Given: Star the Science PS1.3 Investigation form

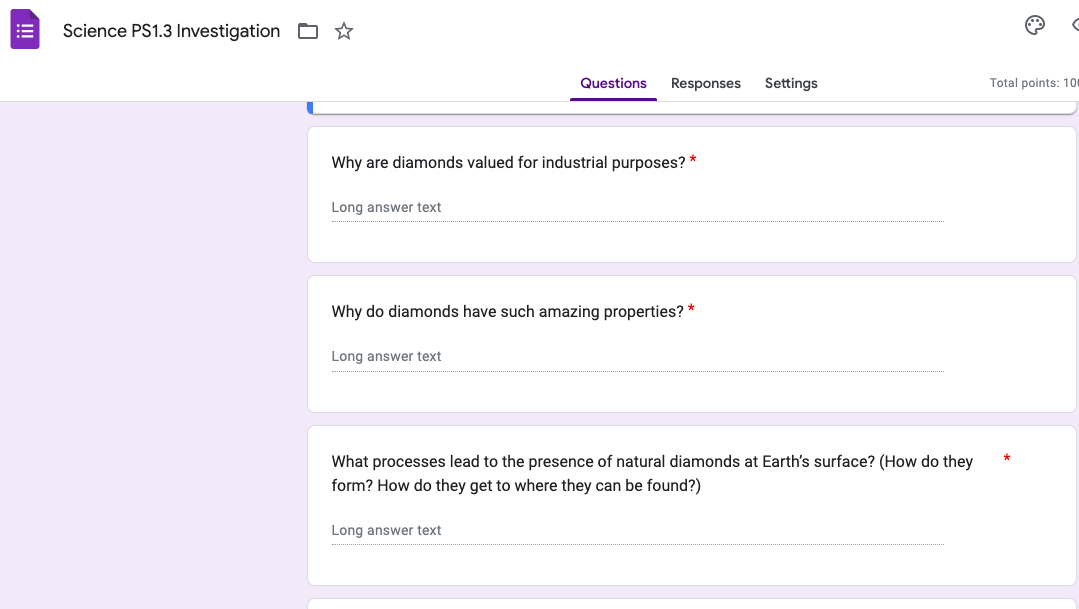Looking at the screenshot, I should (x=344, y=31).
